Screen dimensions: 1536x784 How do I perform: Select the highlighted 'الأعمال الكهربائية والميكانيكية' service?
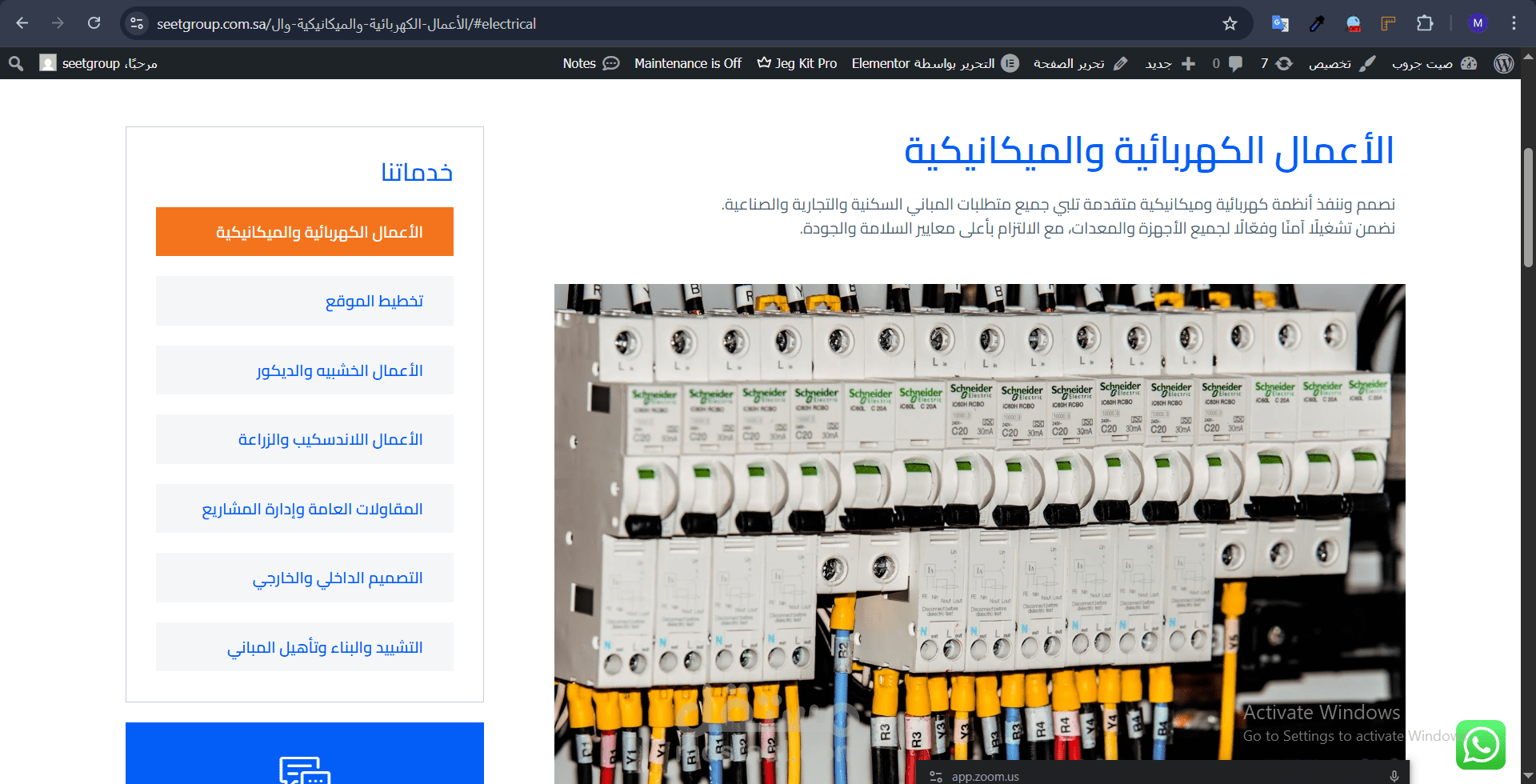point(305,232)
